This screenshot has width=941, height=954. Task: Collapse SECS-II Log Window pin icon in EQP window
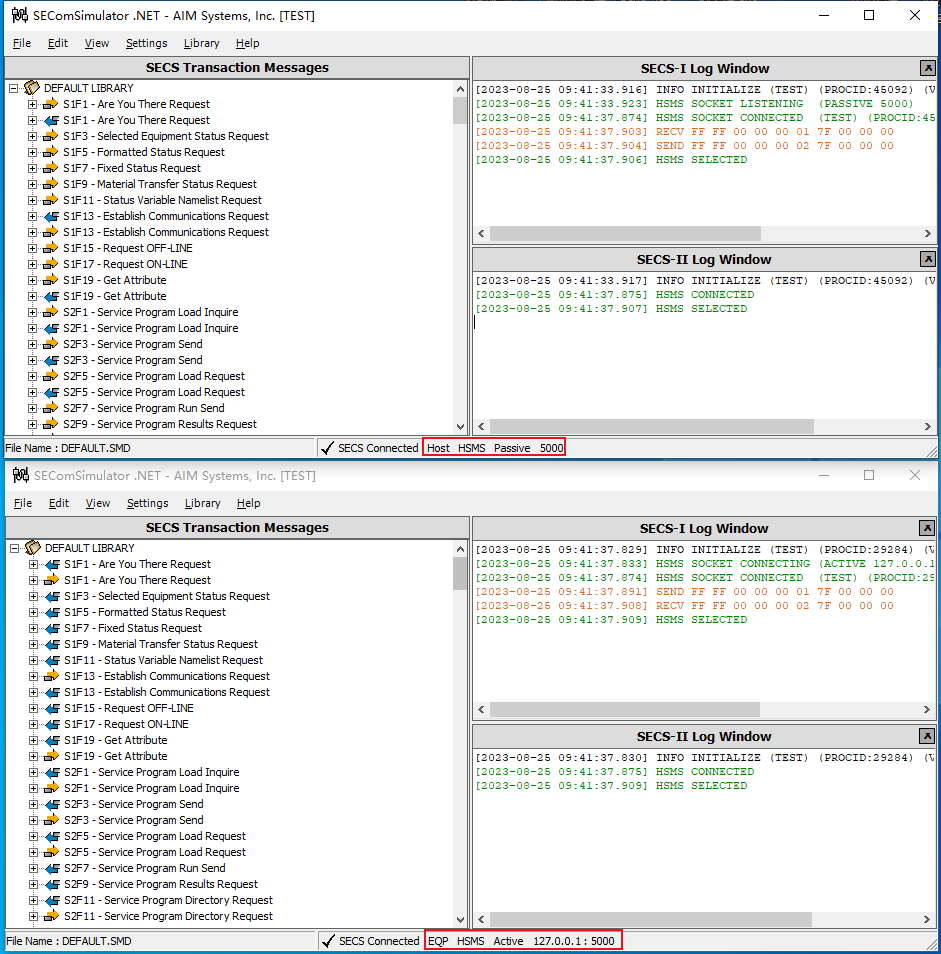click(927, 736)
